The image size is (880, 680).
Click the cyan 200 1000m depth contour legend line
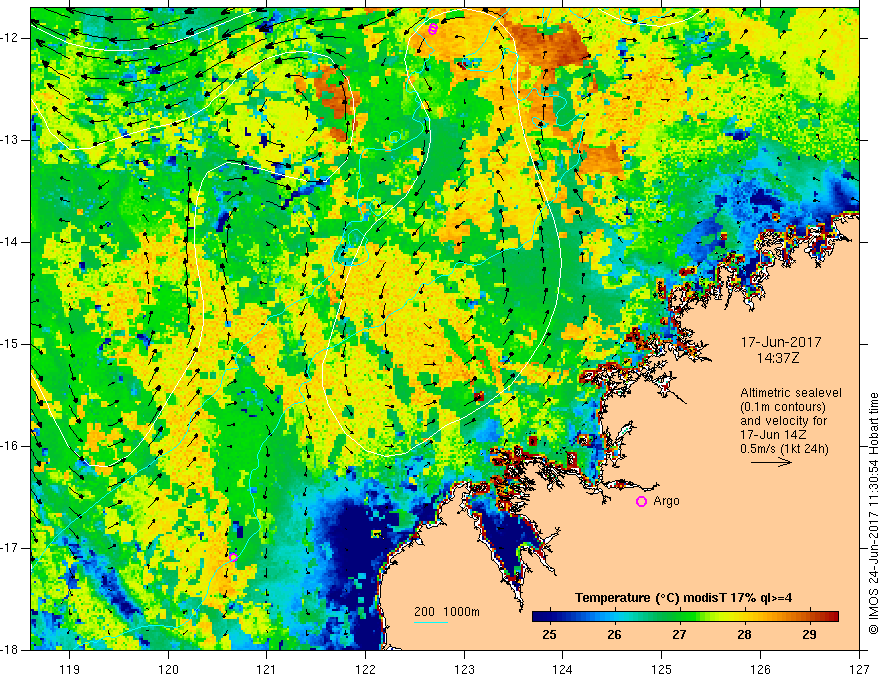pyautogui.click(x=430, y=622)
